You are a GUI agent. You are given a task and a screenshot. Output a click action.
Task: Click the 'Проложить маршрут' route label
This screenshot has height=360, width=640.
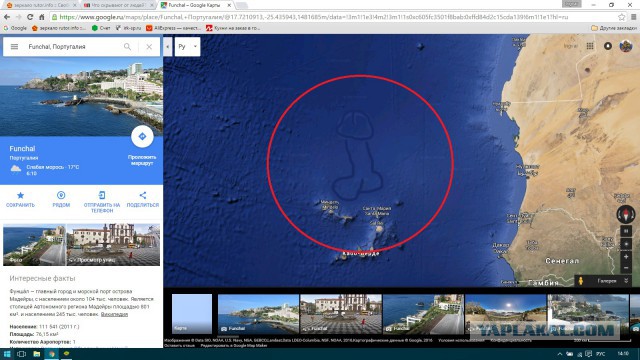click(x=142, y=160)
